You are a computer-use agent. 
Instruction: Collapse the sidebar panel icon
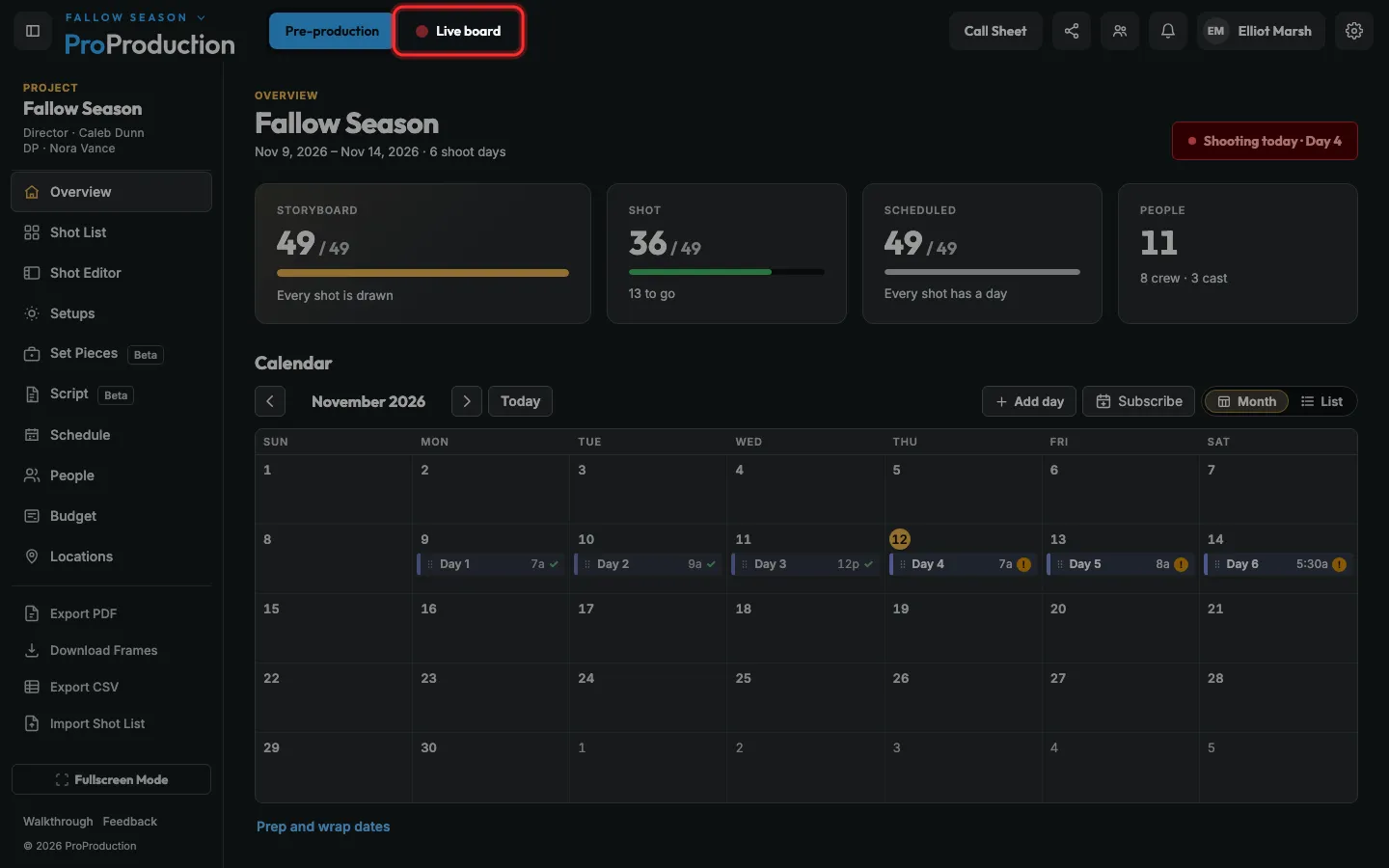click(x=32, y=31)
